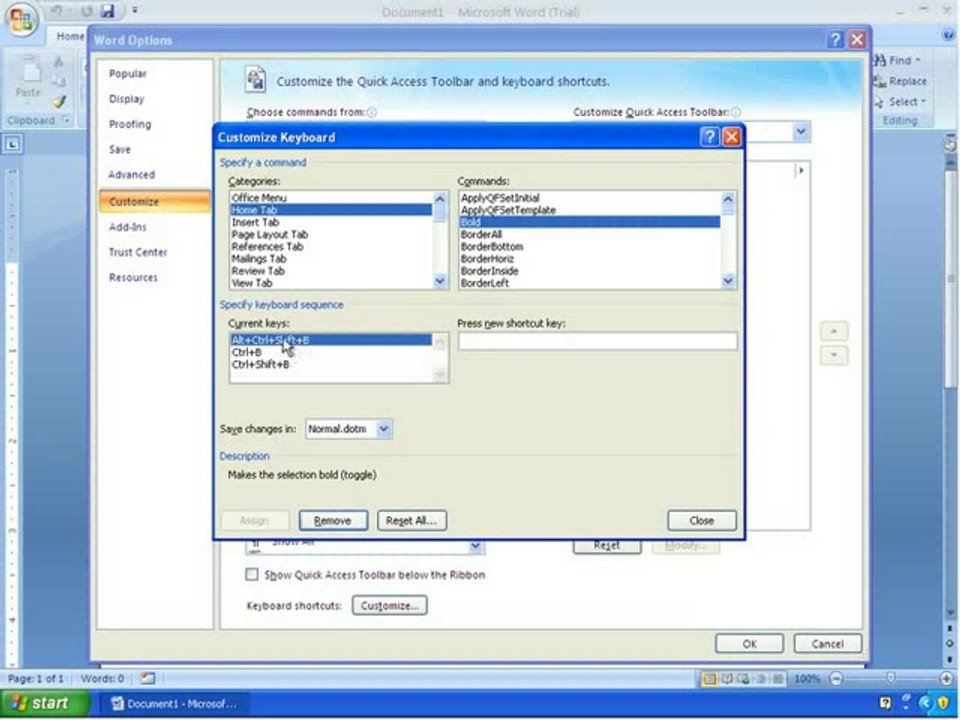Click Close in Customize Keyboard dialog

pos(702,520)
